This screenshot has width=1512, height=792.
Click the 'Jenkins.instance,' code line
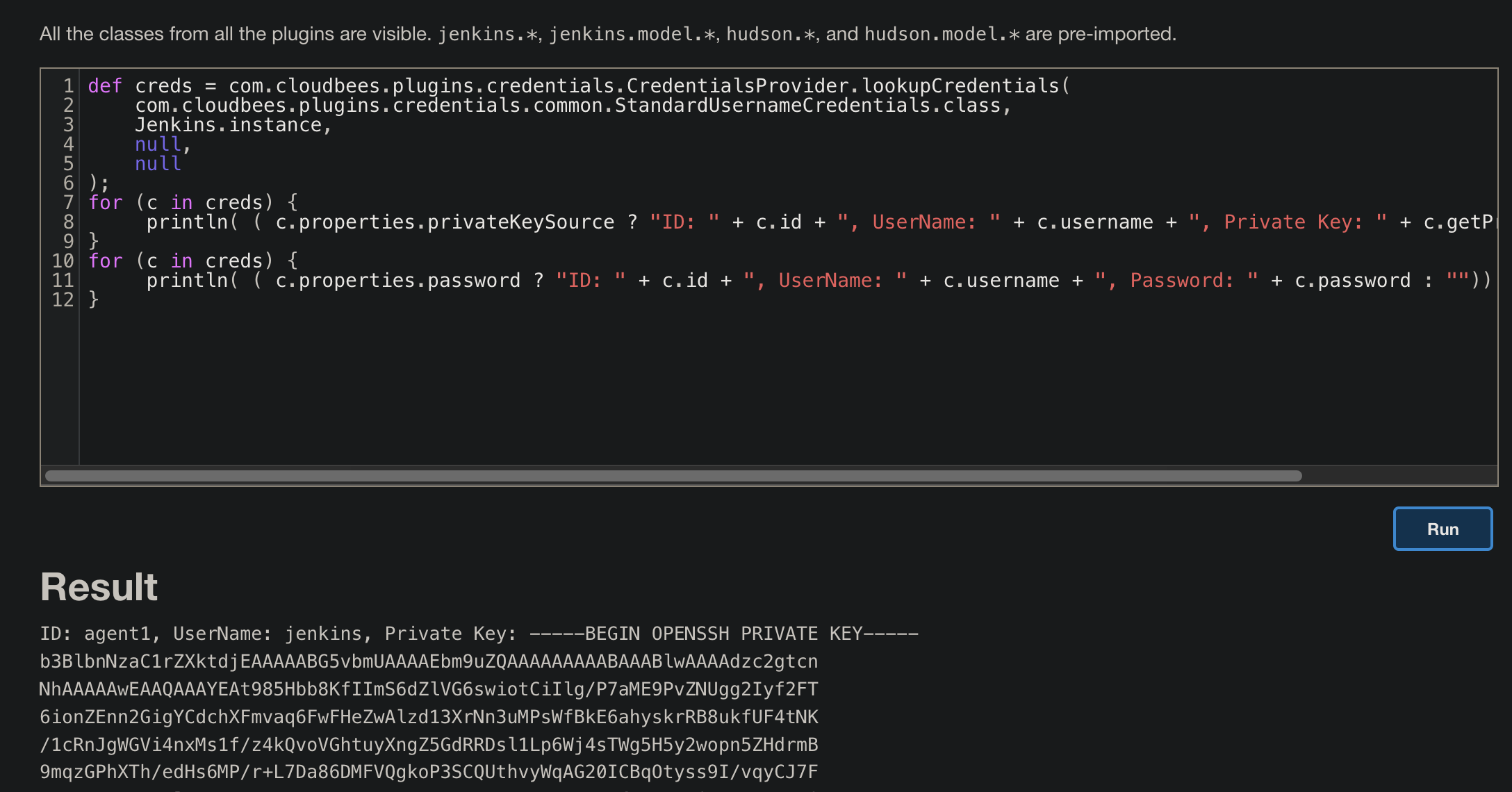[233, 125]
